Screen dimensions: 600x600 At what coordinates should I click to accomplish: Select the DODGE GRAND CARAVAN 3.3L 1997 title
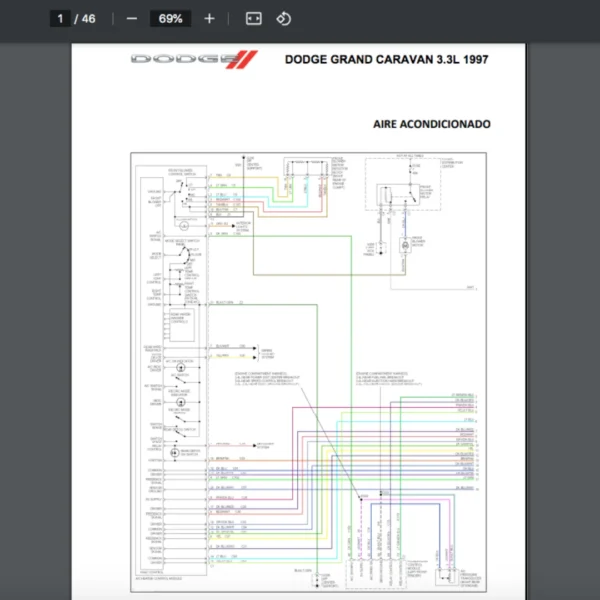point(387,59)
